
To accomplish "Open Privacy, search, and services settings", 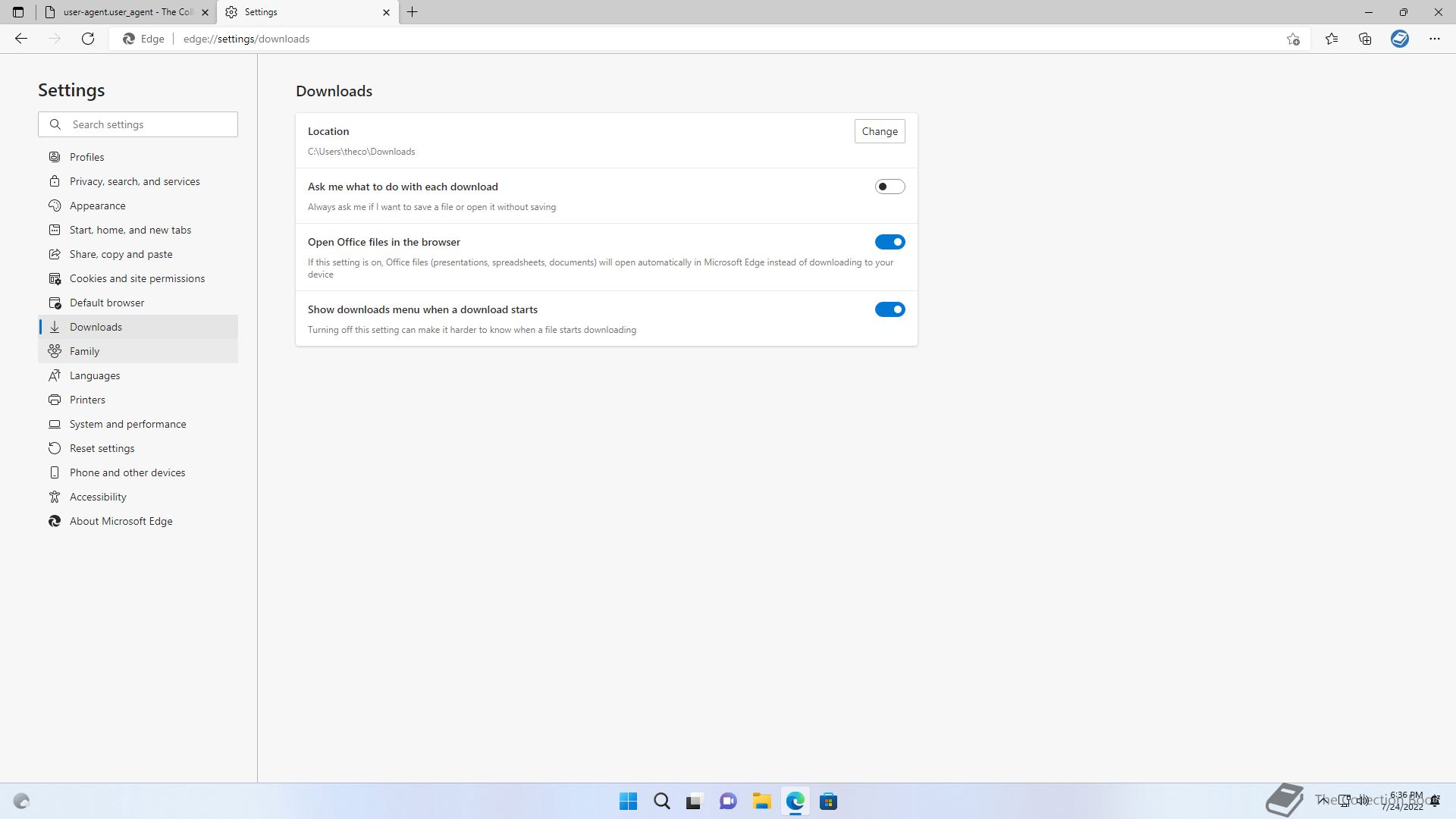I will (134, 181).
